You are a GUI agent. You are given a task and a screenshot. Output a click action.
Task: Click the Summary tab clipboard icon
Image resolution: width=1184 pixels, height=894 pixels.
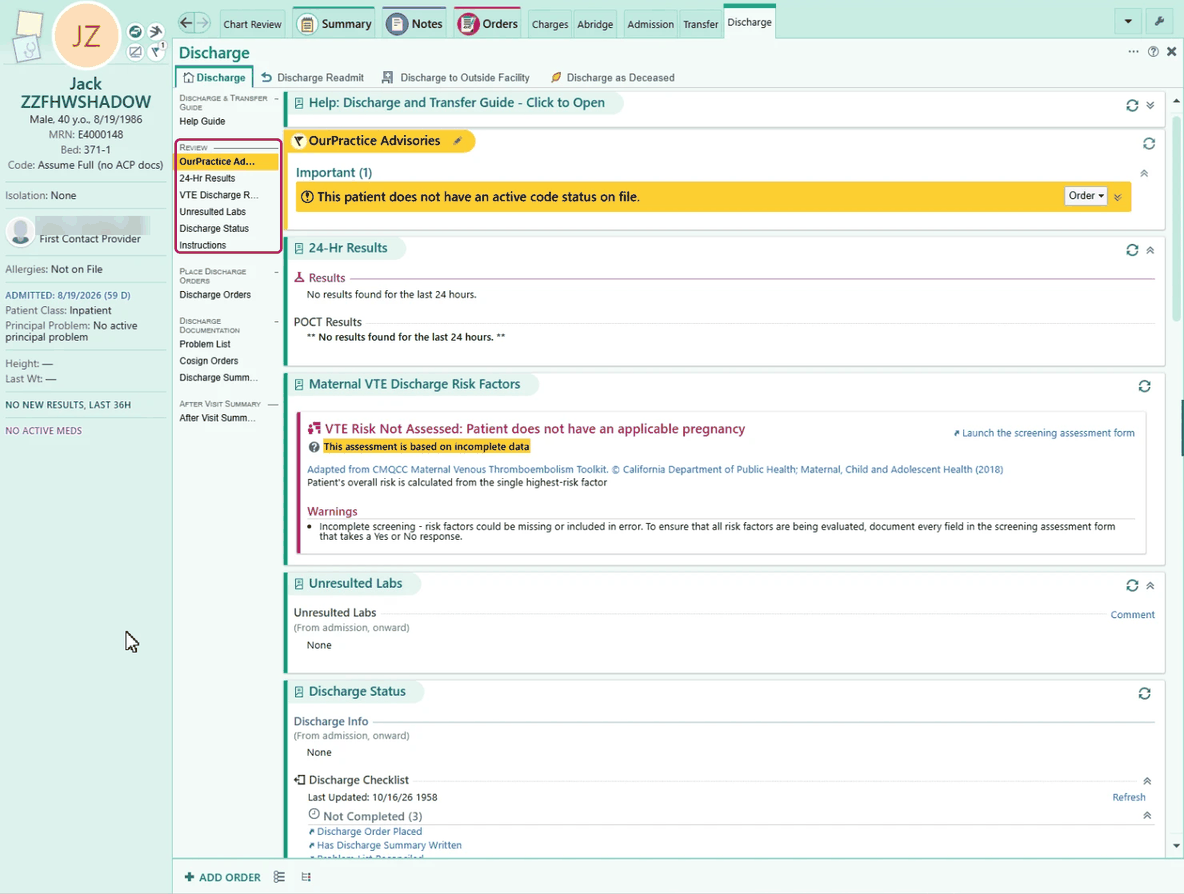click(307, 24)
